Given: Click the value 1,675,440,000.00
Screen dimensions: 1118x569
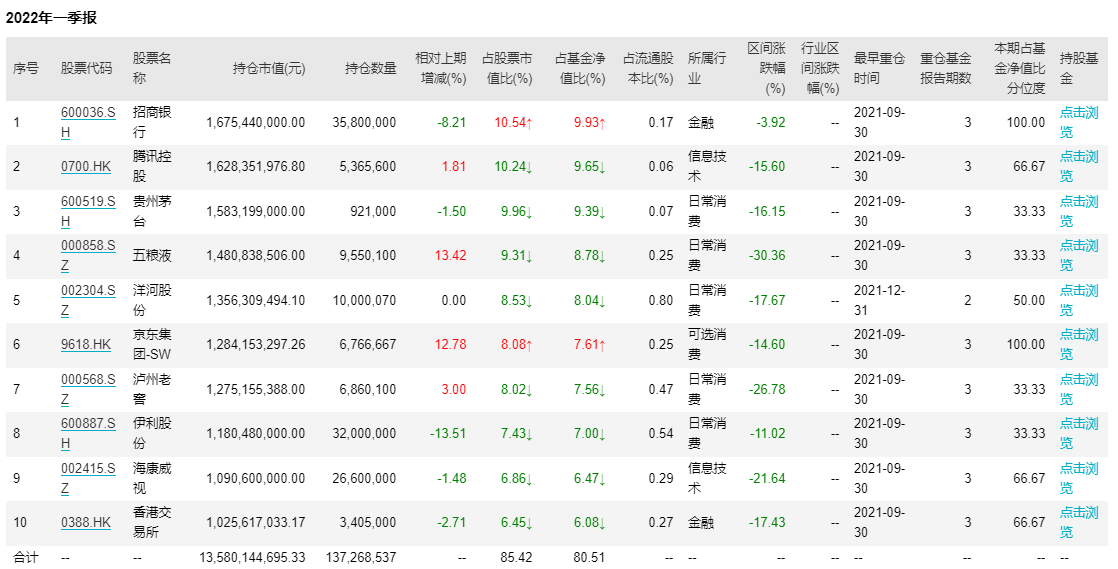Looking at the screenshot, I should pyautogui.click(x=256, y=123).
